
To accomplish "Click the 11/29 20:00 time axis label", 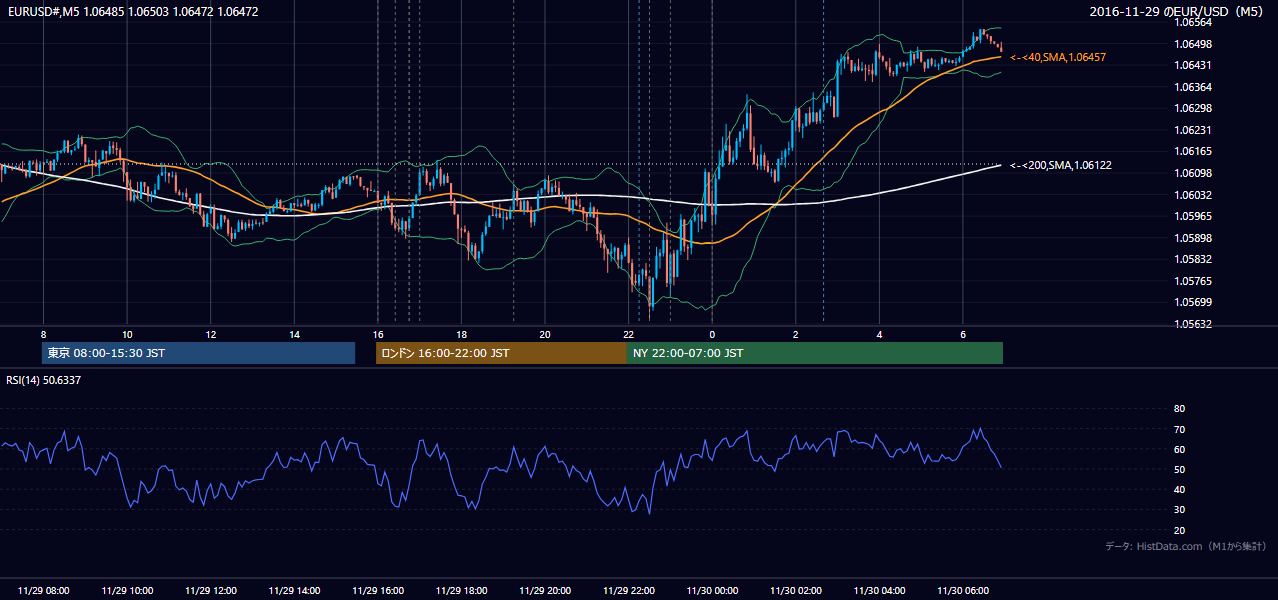I will 545,591.
